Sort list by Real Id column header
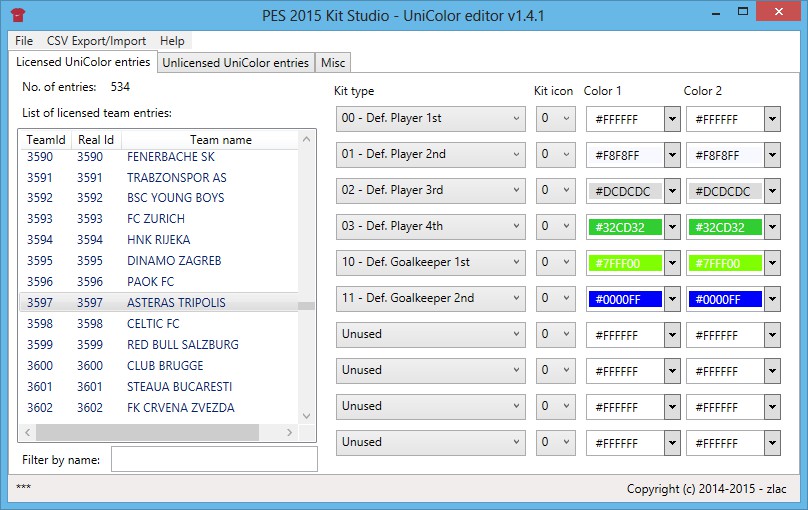Viewport: 808px width, 510px height. (x=96, y=140)
